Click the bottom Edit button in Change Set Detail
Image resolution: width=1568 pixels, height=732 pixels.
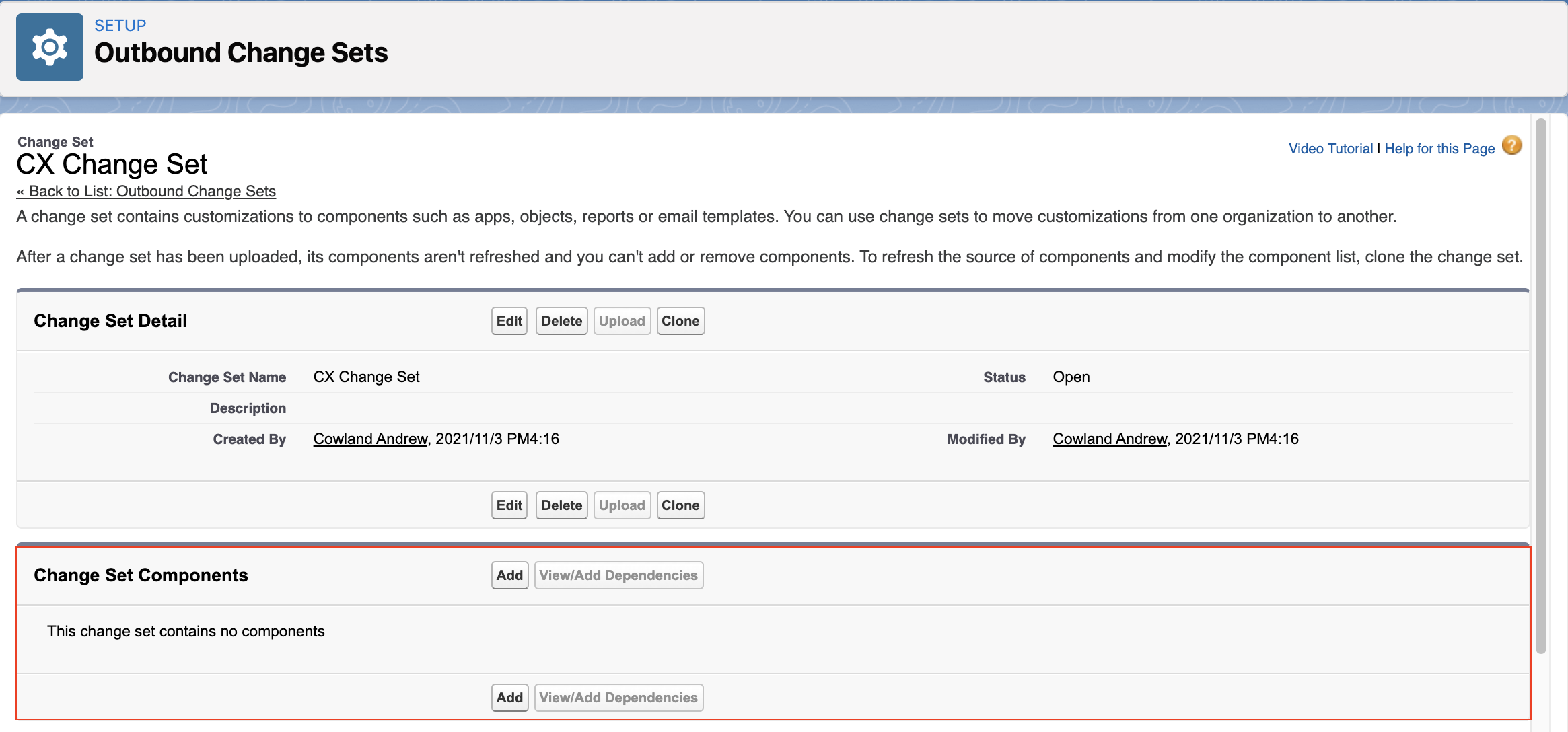click(509, 505)
